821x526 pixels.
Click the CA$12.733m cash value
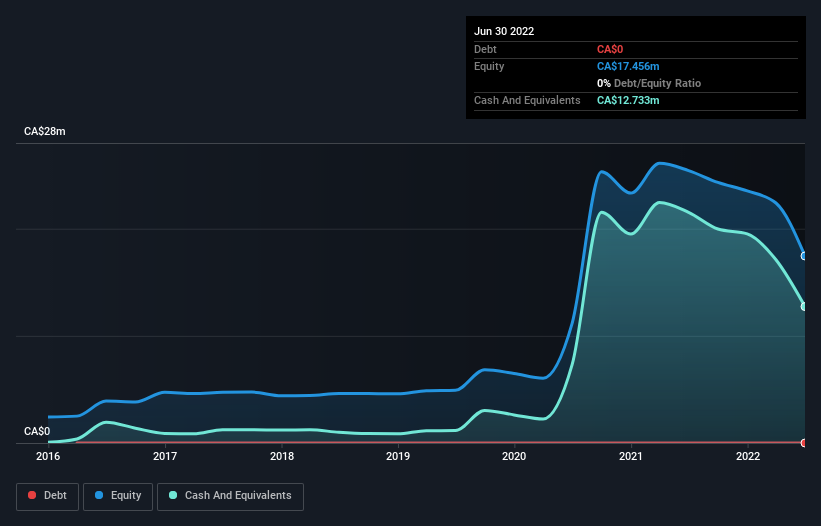pos(628,100)
